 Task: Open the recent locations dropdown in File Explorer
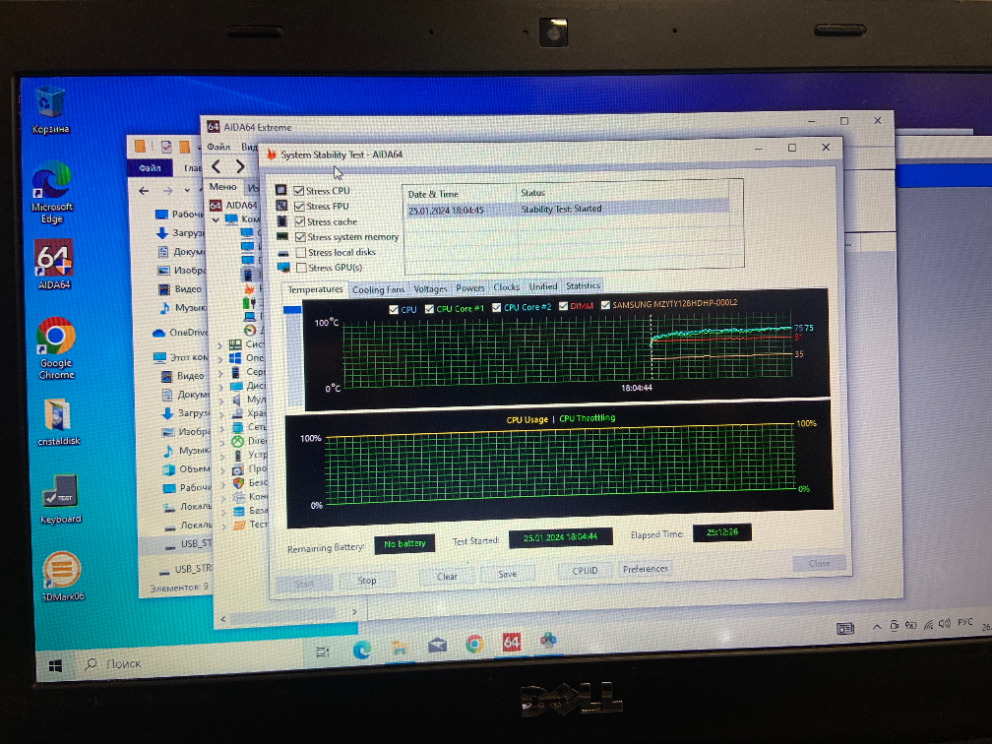tap(187, 190)
